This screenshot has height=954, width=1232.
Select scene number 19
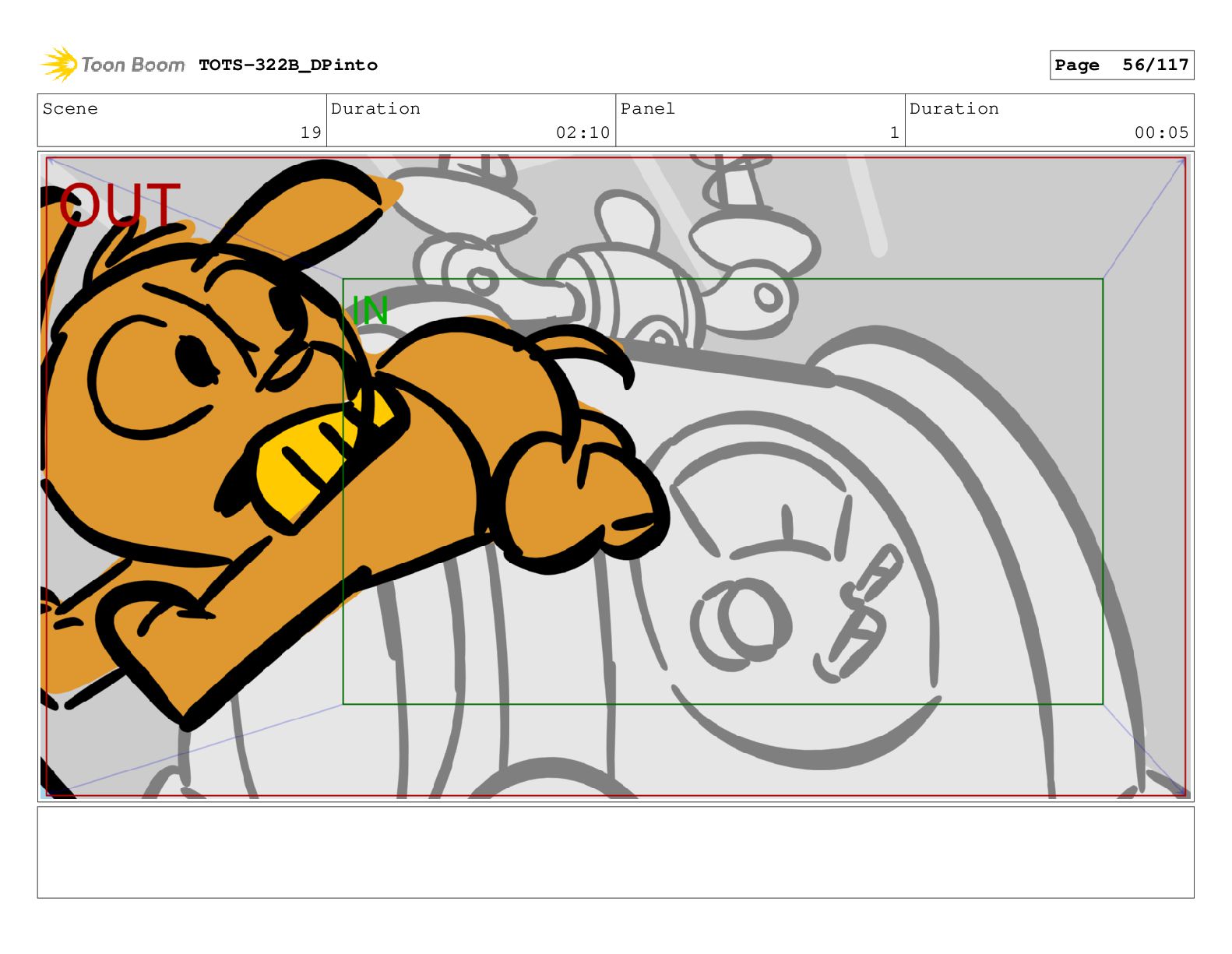pos(311,132)
